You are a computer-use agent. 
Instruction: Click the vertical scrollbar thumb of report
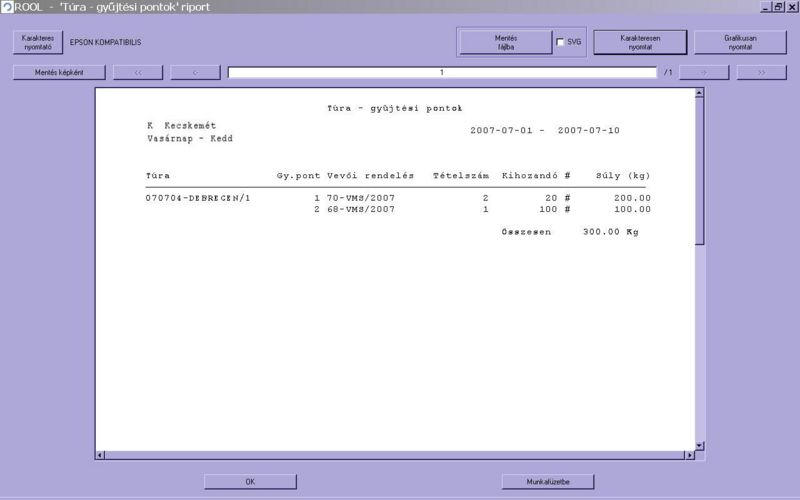pyautogui.click(x=700, y=170)
